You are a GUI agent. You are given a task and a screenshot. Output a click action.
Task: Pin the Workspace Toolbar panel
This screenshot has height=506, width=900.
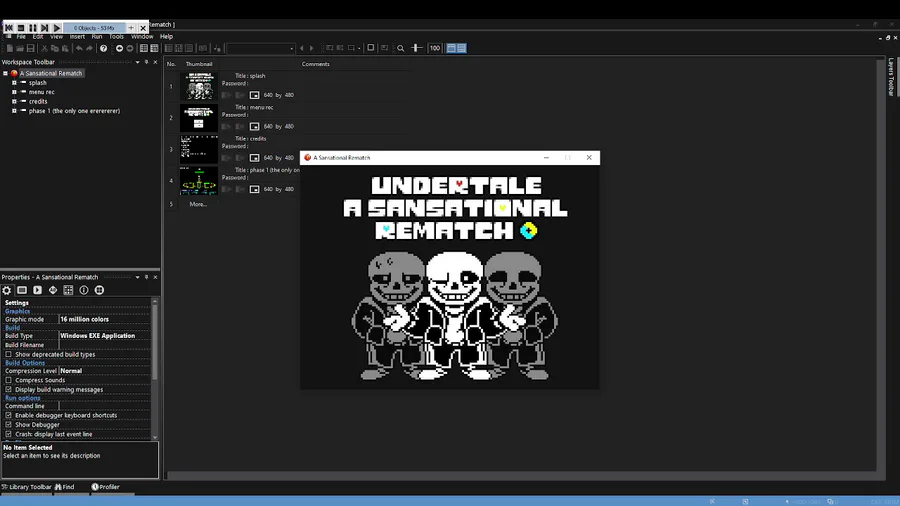coord(146,62)
